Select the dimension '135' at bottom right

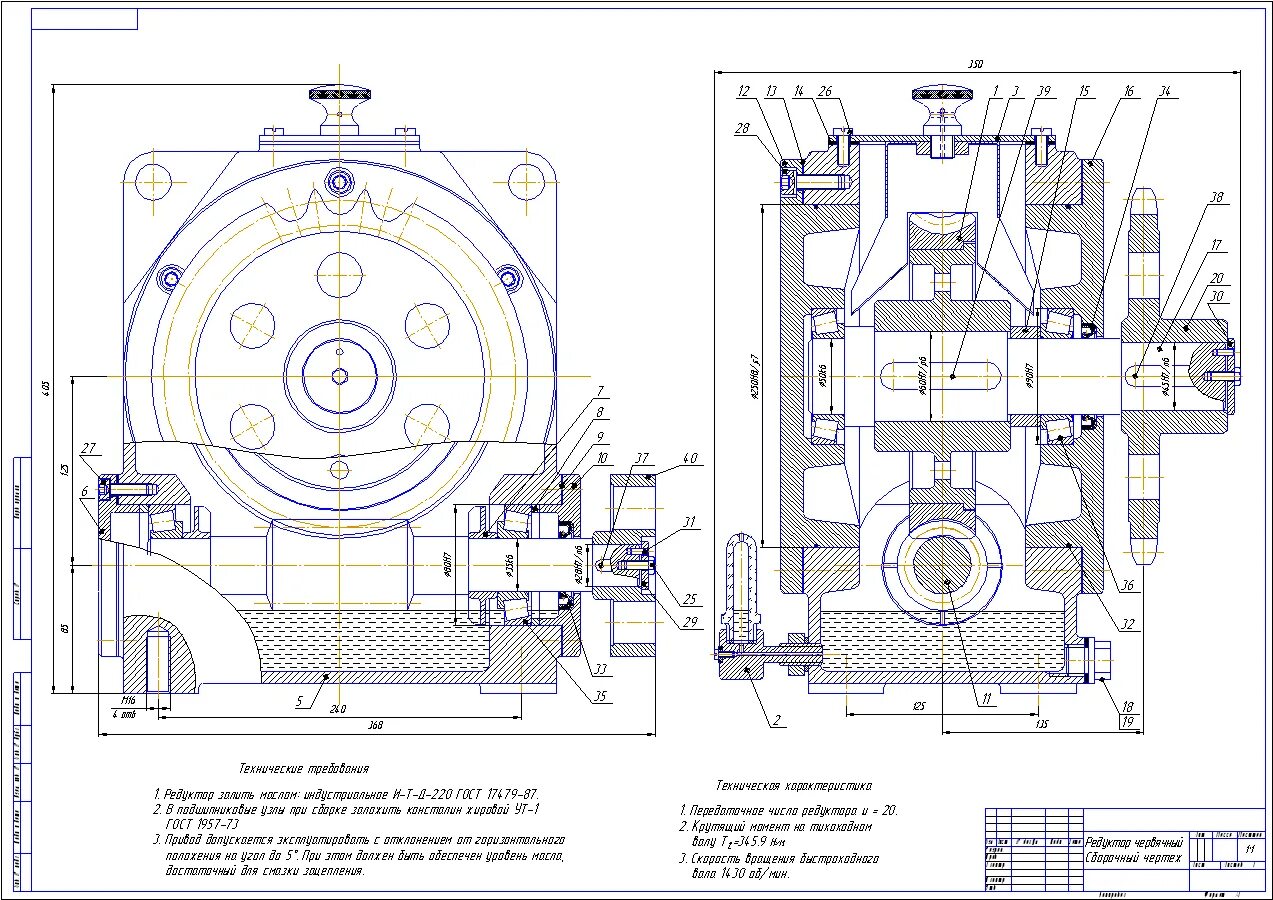tap(1041, 725)
